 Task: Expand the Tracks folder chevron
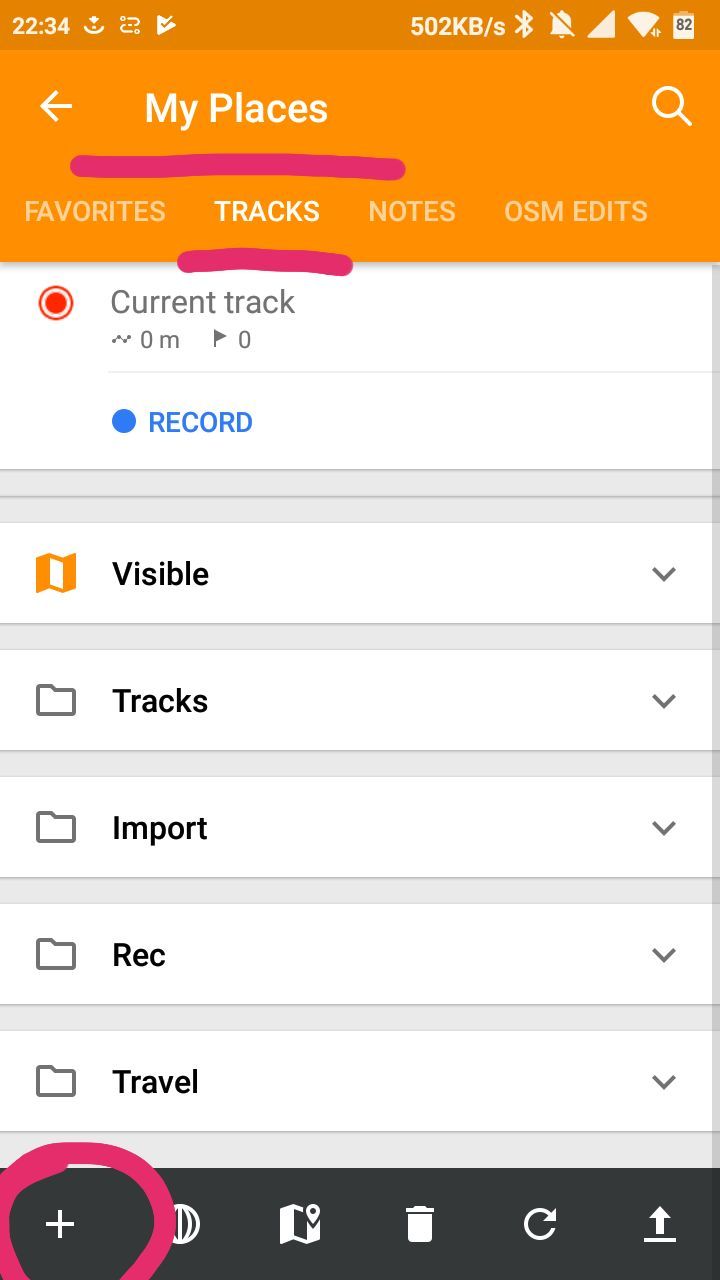click(x=664, y=701)
